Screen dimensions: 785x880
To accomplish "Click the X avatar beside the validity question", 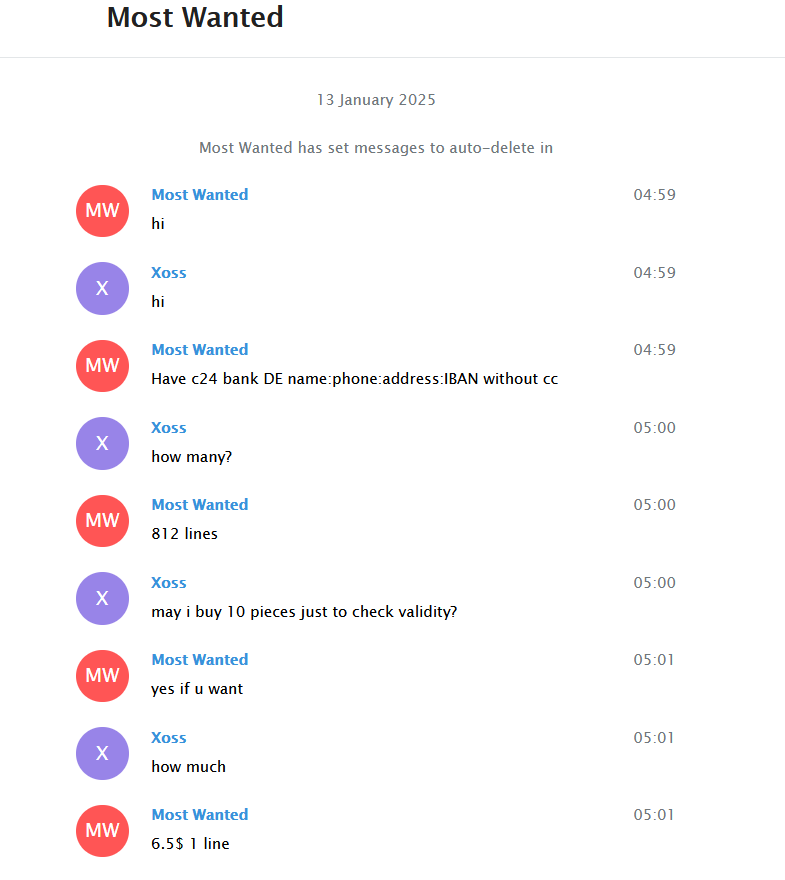I will pyautogui.click(x=102, y=598).
